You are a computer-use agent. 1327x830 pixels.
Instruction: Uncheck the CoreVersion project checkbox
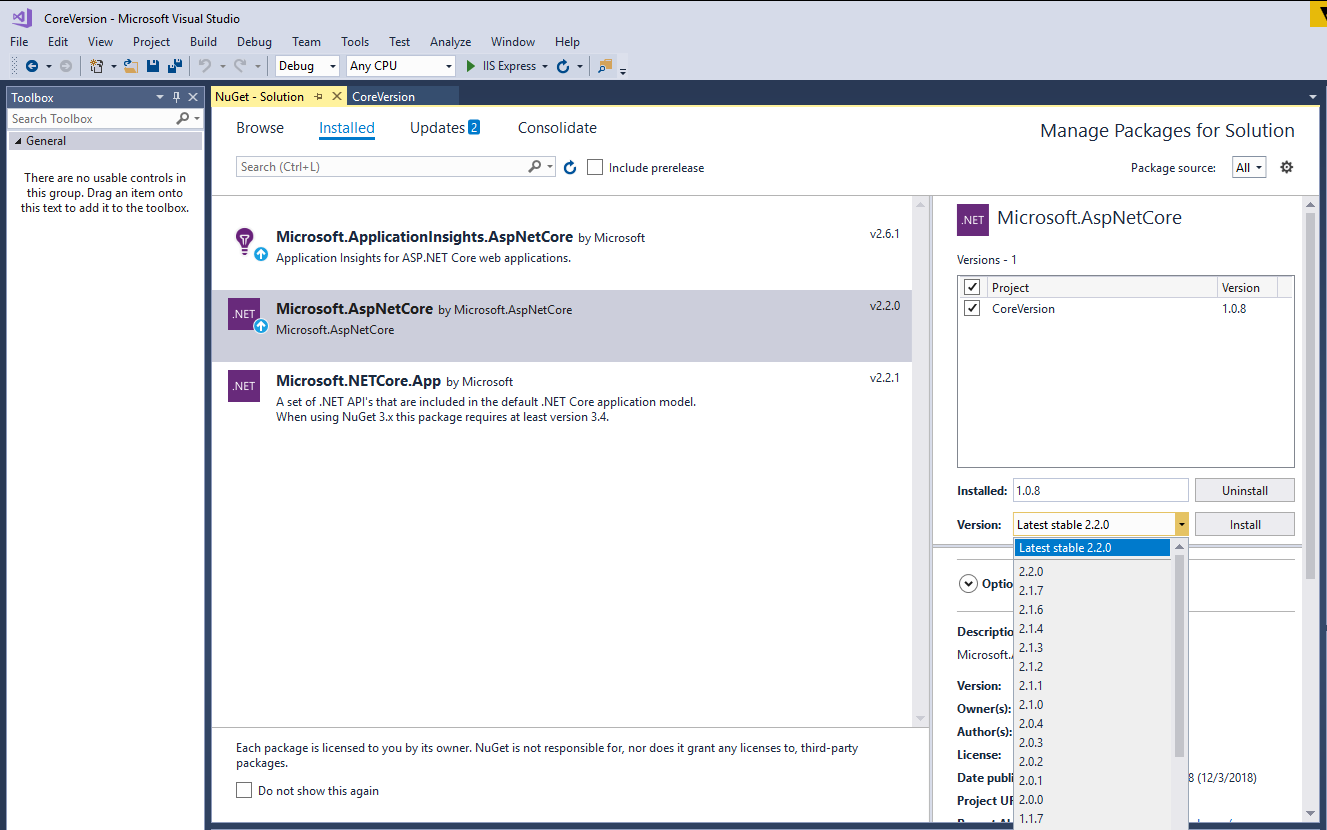click(x=971, y=308)
